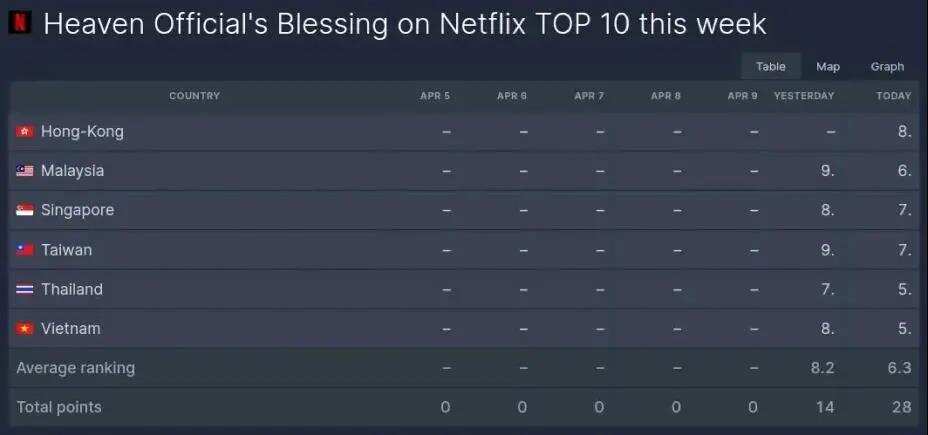
Task: Open the Hong-Kong country link
Action: pyautogui.click(x=82, y=132)
